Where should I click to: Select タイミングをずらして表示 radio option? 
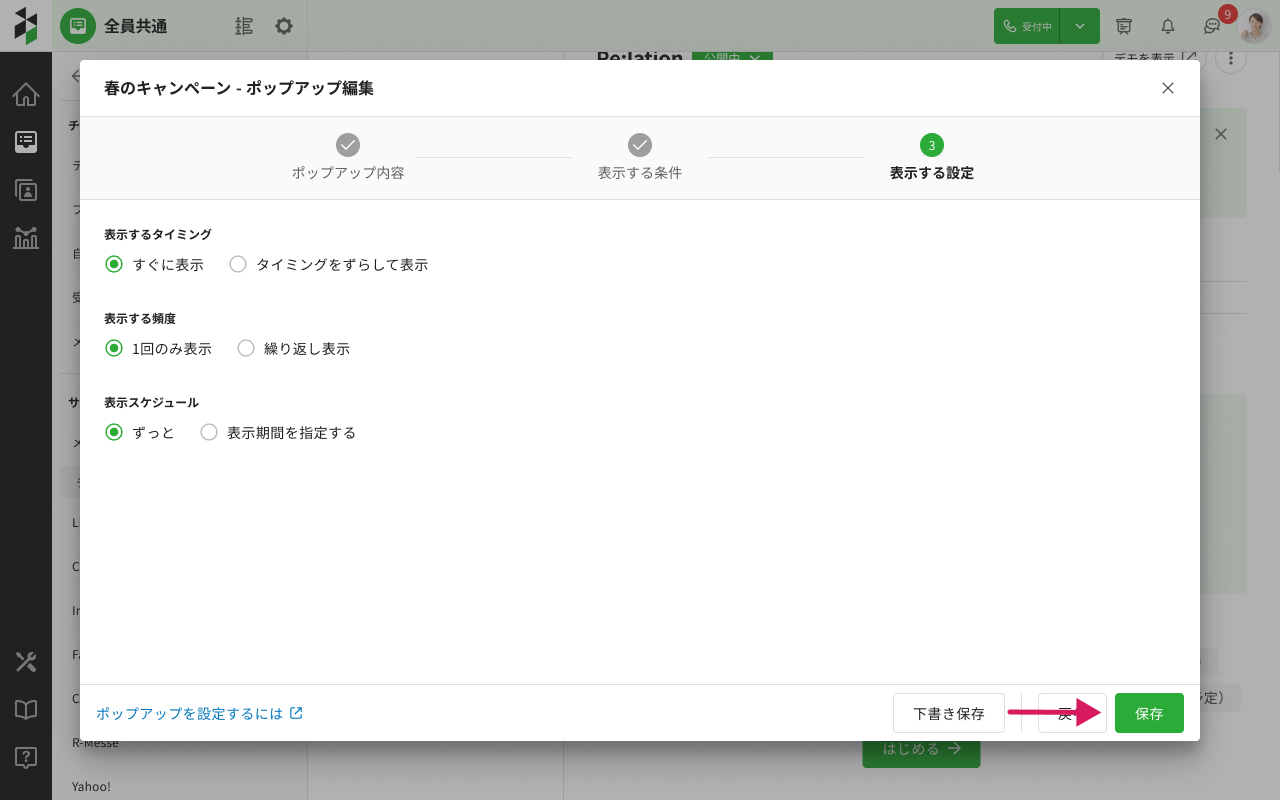point(238,265)
